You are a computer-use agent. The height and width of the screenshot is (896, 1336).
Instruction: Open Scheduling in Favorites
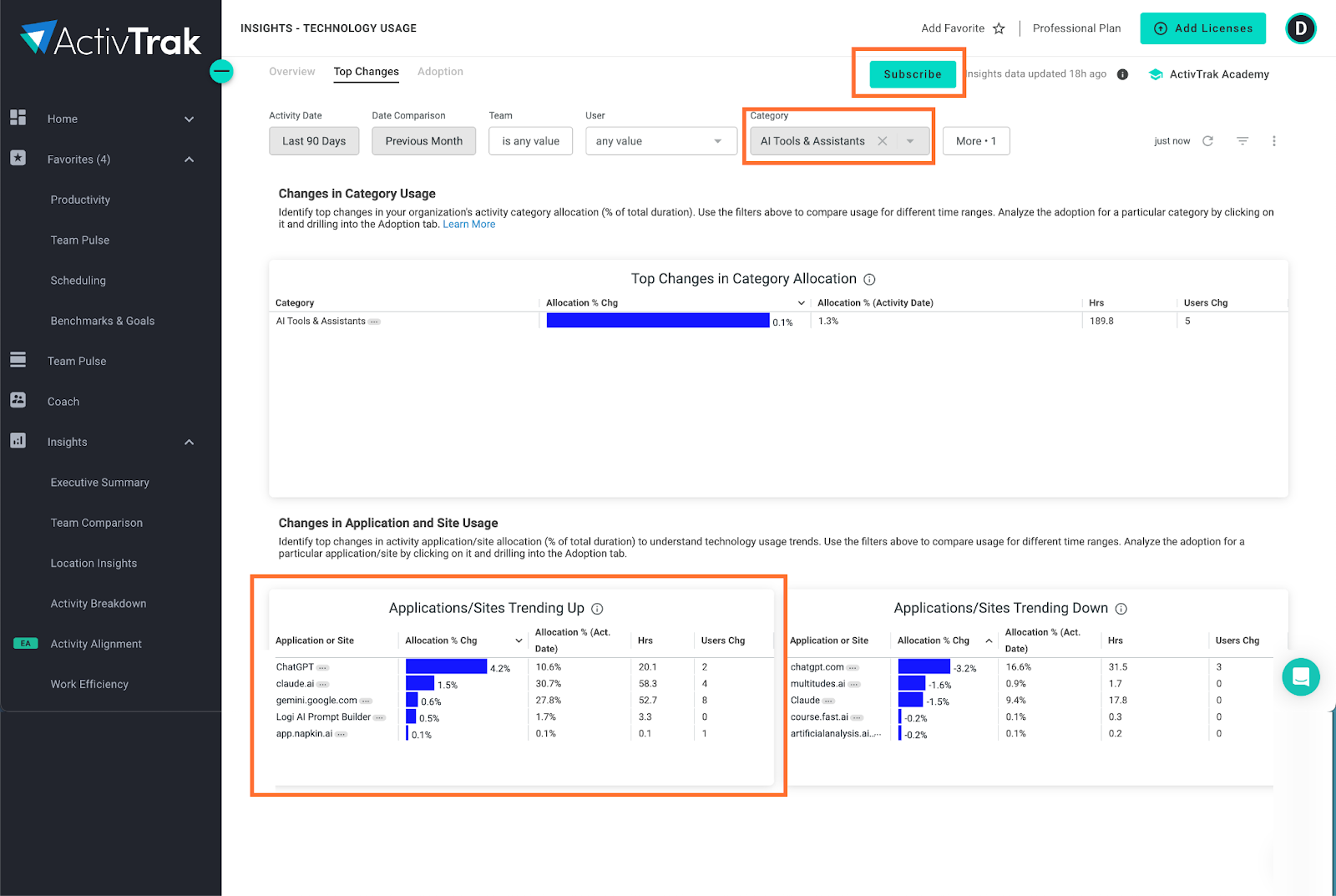pyautogui.click(x=78, y=281)
